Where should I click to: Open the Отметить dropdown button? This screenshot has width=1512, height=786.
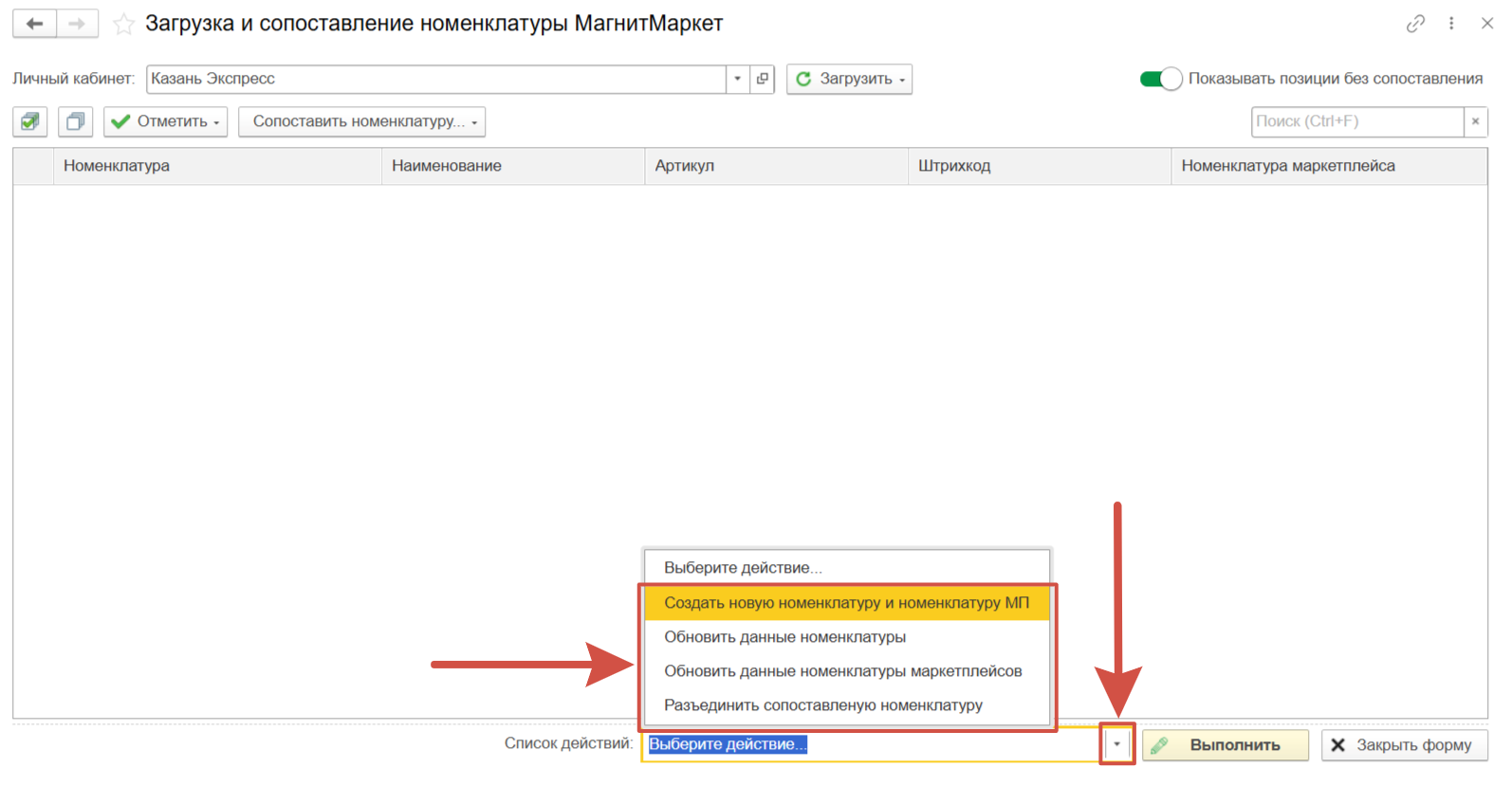165,121
